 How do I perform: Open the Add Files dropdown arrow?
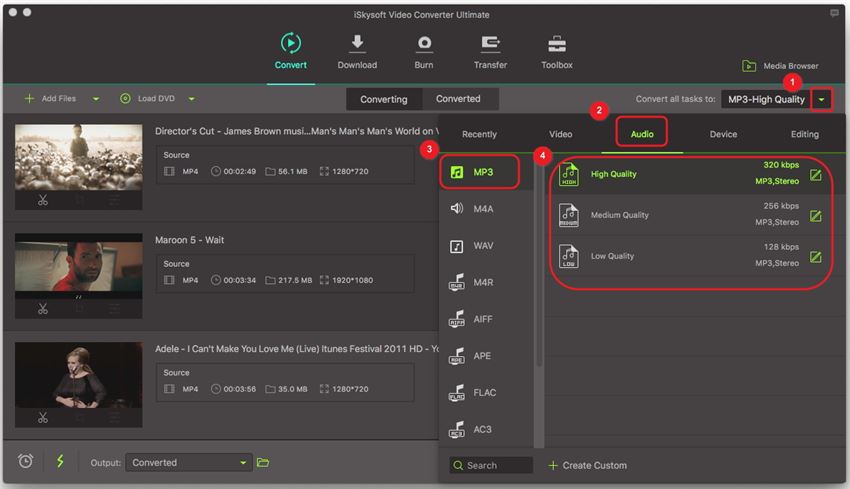[x=96, y=99]
